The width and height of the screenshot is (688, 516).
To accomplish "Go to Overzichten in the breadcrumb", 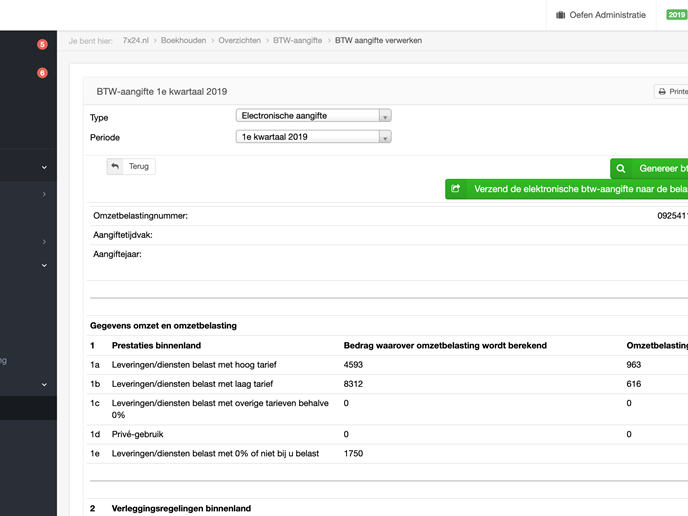I will (239, 40).
